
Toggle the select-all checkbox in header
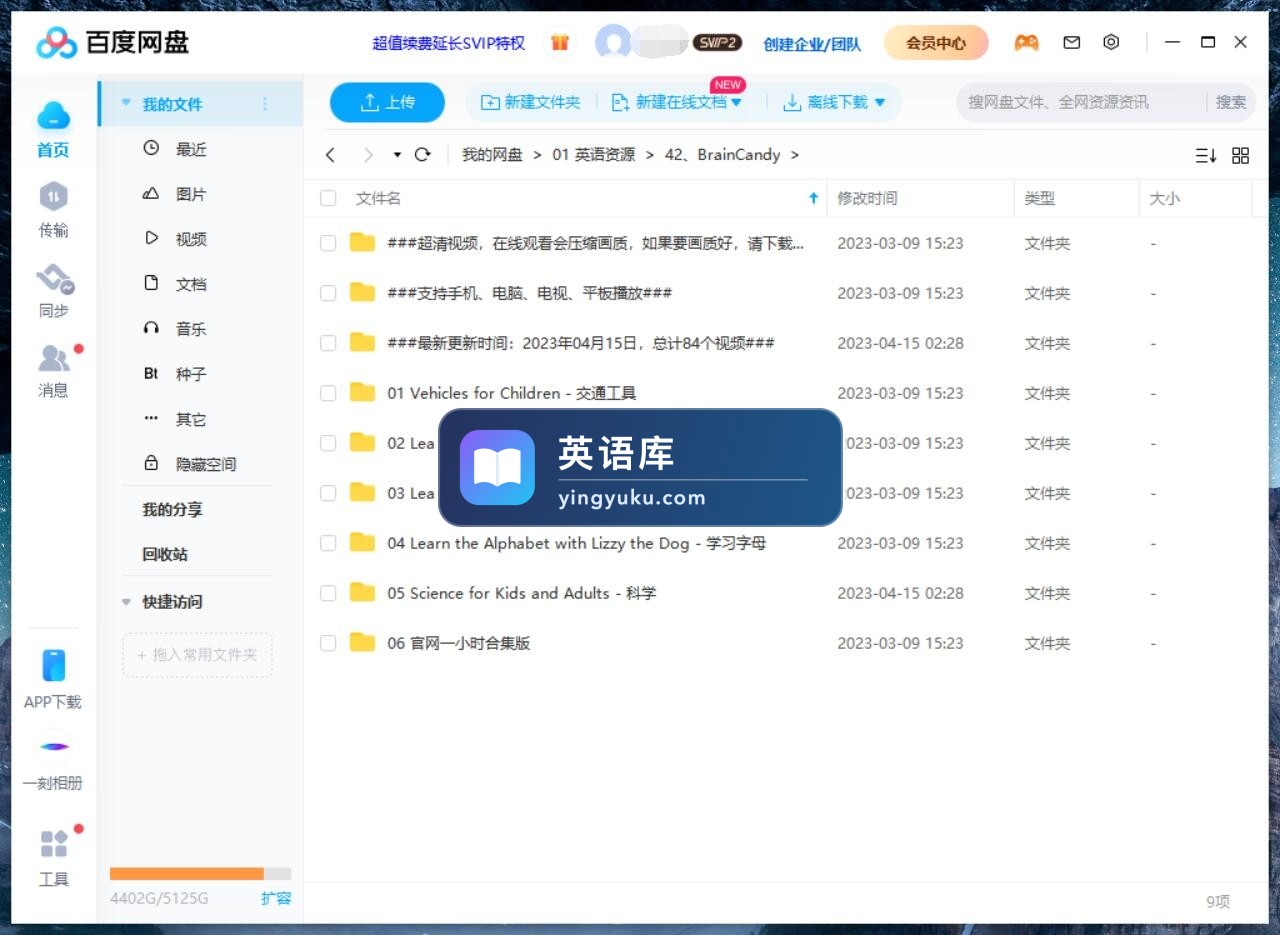[x=328, y=198]
